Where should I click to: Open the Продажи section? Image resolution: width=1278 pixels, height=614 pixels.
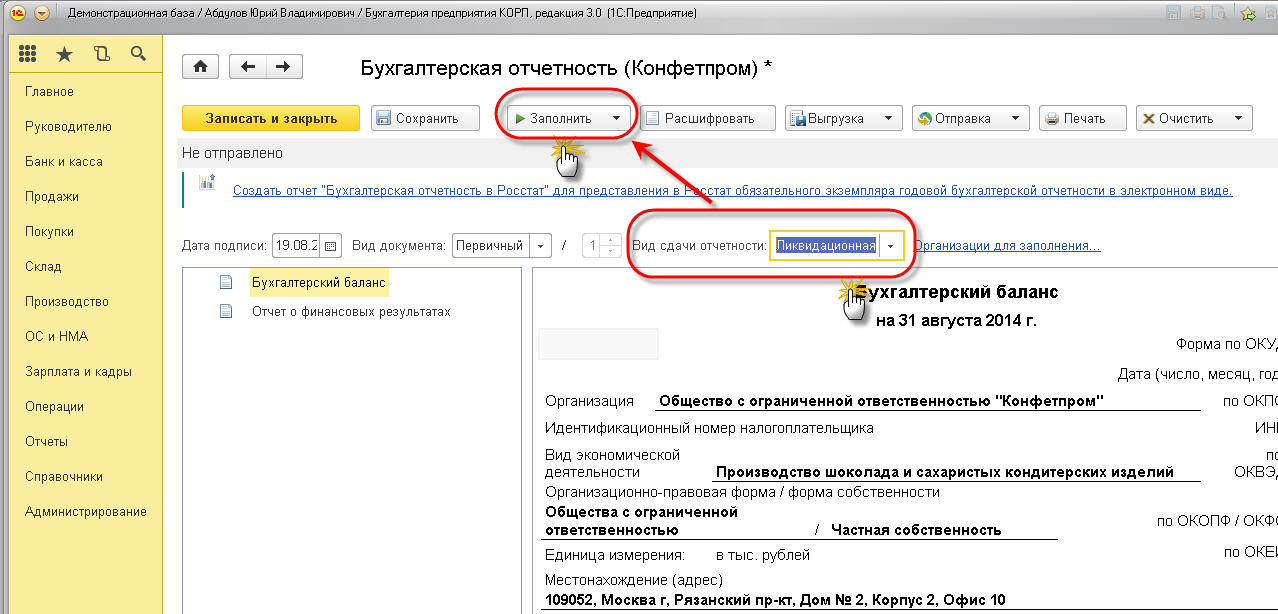tap(52, 196)
